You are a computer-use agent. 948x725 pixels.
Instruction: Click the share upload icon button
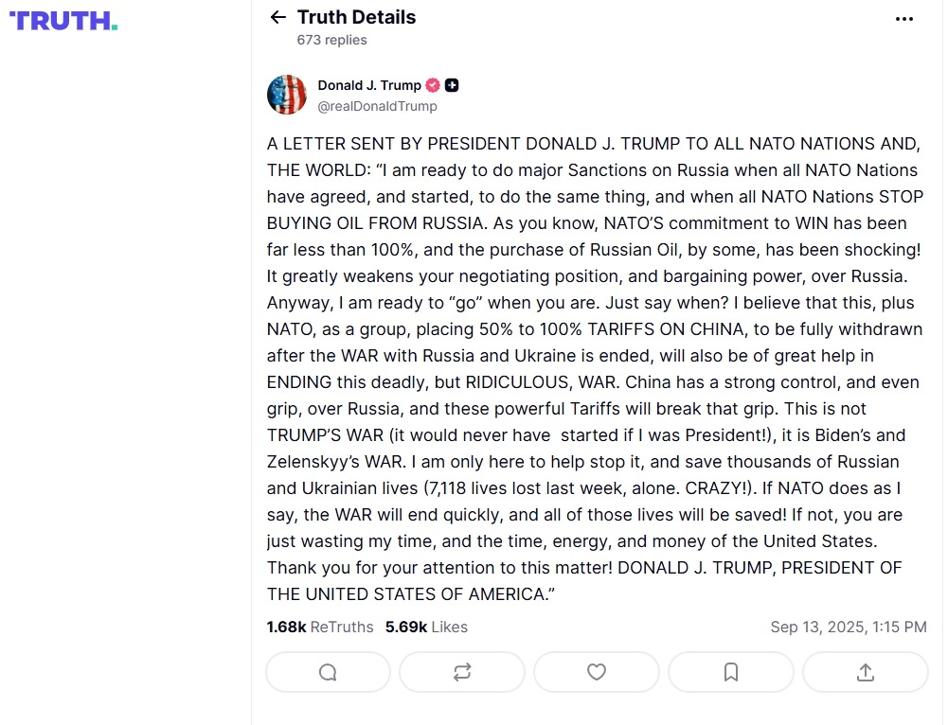(x=865, y=672)
